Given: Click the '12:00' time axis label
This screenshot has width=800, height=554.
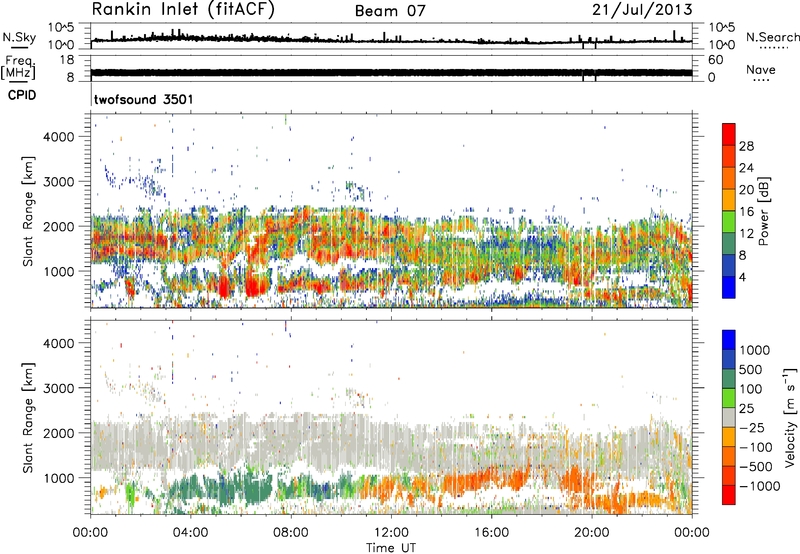Looking at the screenshot, I should 391,533.
